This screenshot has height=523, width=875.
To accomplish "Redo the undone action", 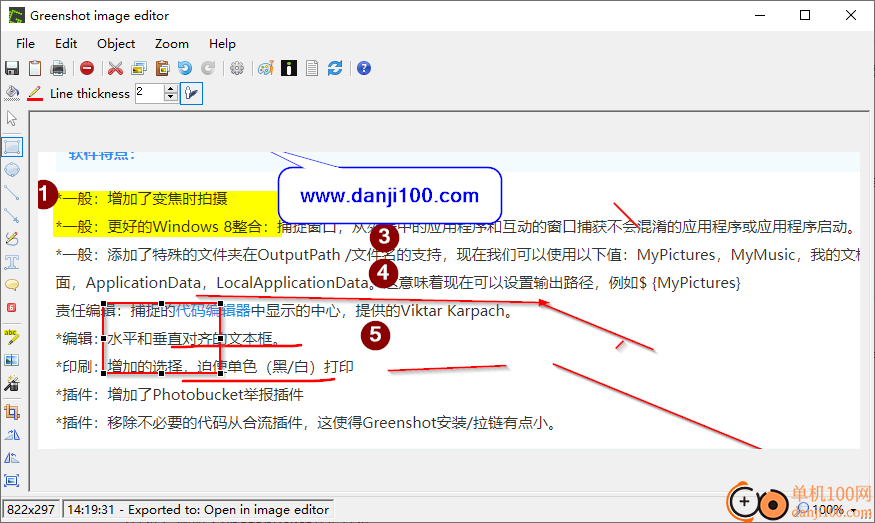I will (208, 68).
